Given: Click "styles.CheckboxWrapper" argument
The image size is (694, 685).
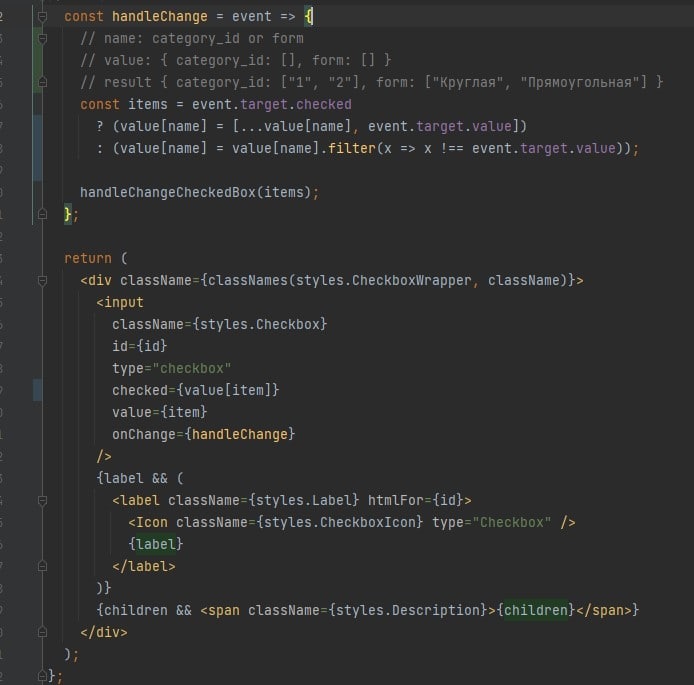Looking at the screenshot, I should tap(383, 281).
